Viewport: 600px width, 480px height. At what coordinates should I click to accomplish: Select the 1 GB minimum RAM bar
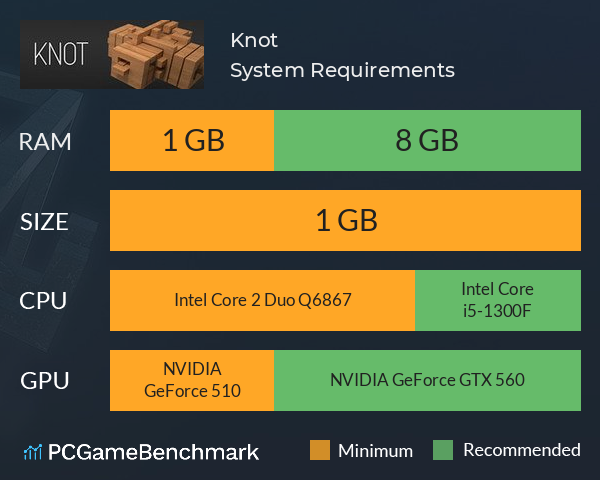192,140
